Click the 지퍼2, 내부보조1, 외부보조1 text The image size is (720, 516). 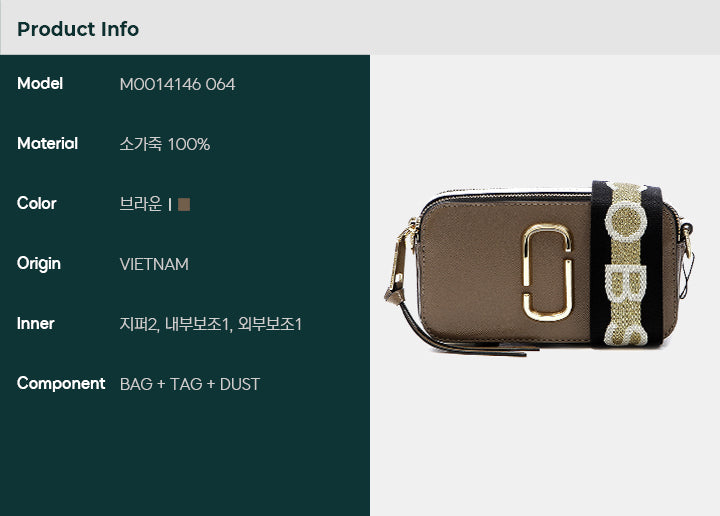(211, 324)
